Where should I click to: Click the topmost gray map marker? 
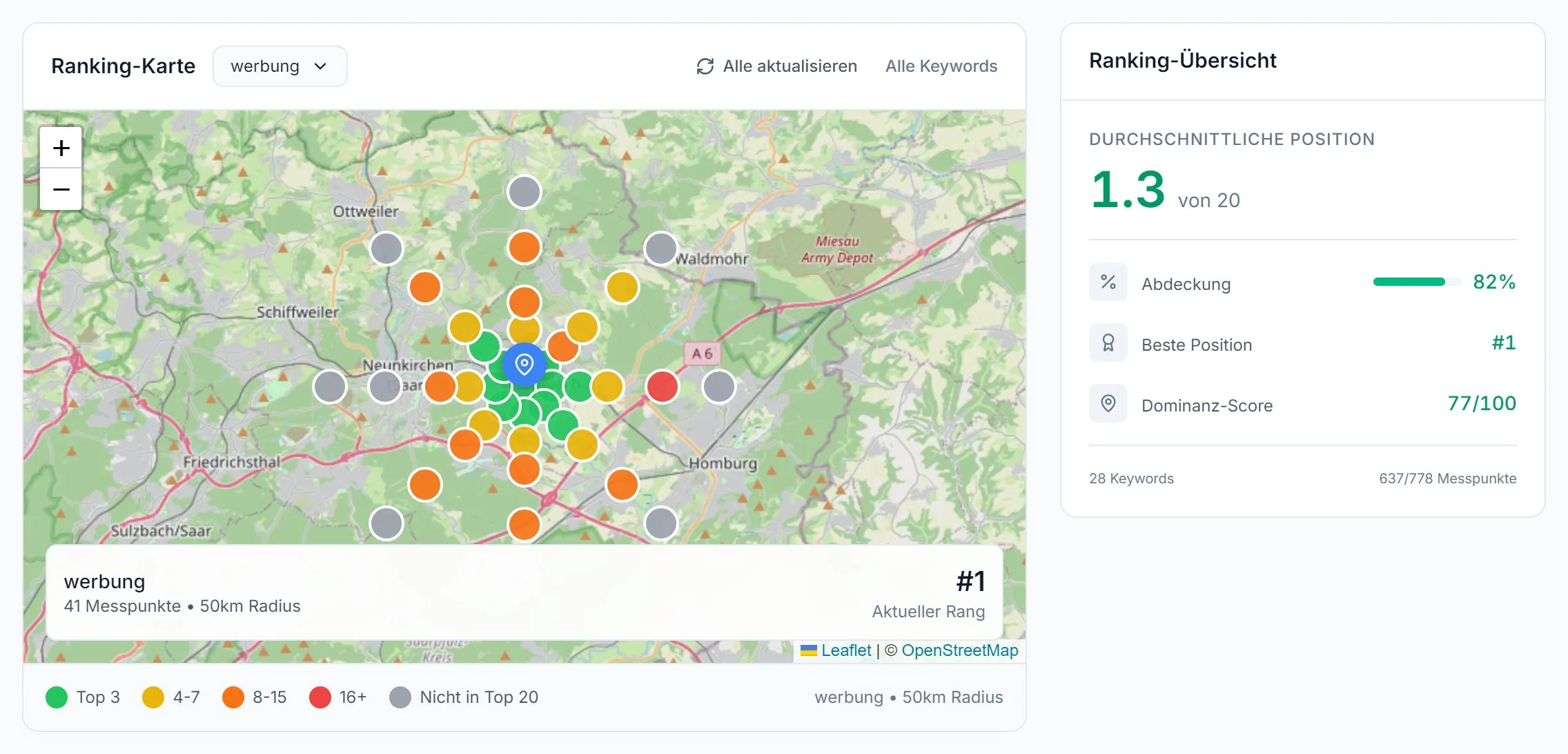coord(525,192)
